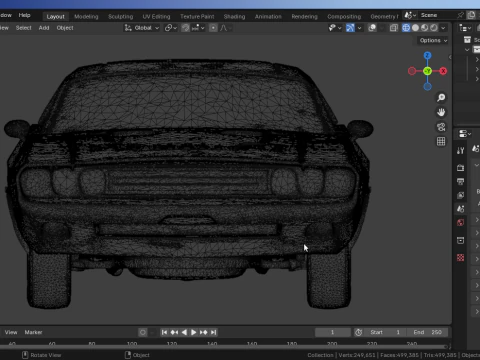Screen dimensions: 480x360
Task: Open the timeline View menu
Action: click(x=11, y=332)
